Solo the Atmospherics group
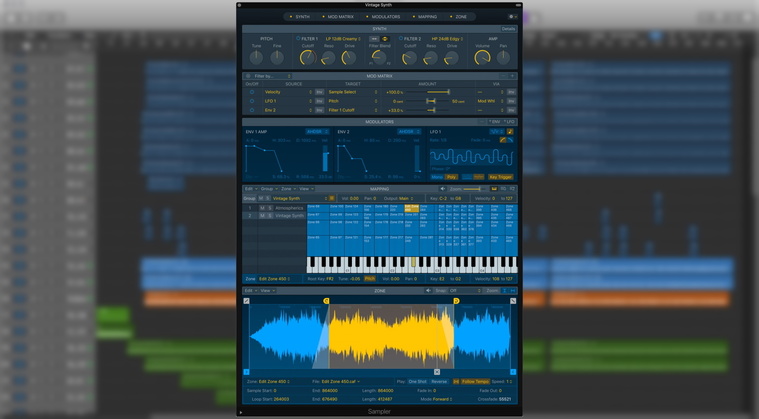Image resolution: width=759 pixels, height=419 pixels. click(270, 208)
